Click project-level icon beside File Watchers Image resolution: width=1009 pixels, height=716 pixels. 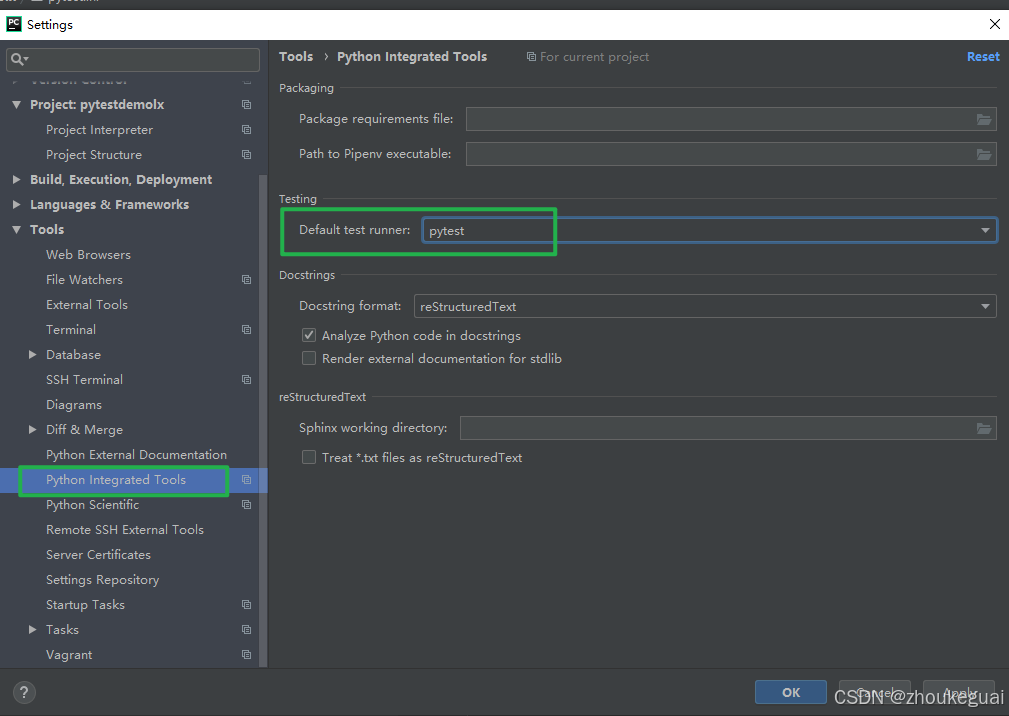click(x=246, y=279)
